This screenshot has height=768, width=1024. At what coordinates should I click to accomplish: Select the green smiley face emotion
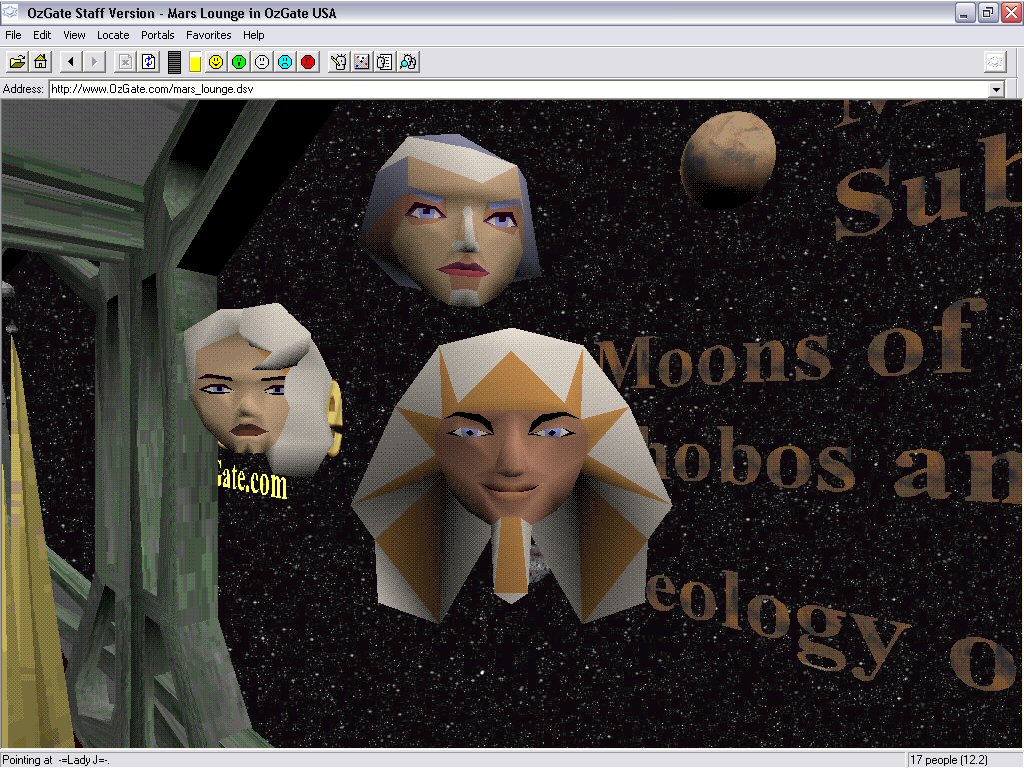tap(239, 62)
